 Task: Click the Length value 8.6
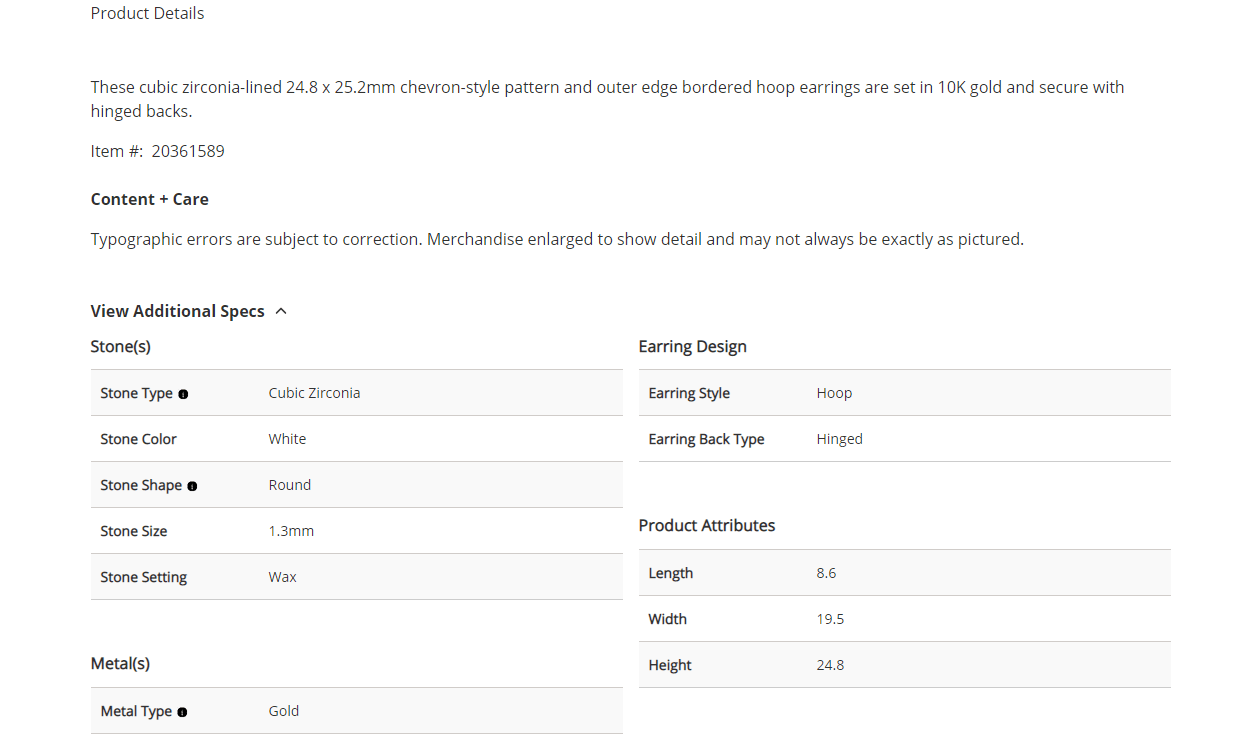coord(826,573)
